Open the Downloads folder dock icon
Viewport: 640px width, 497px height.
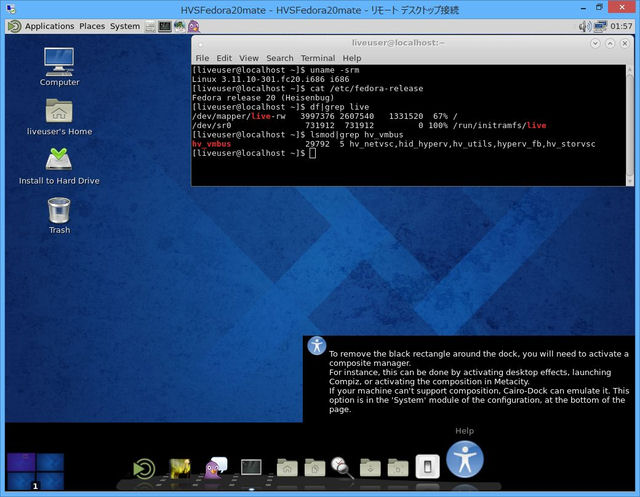[370, 467]
